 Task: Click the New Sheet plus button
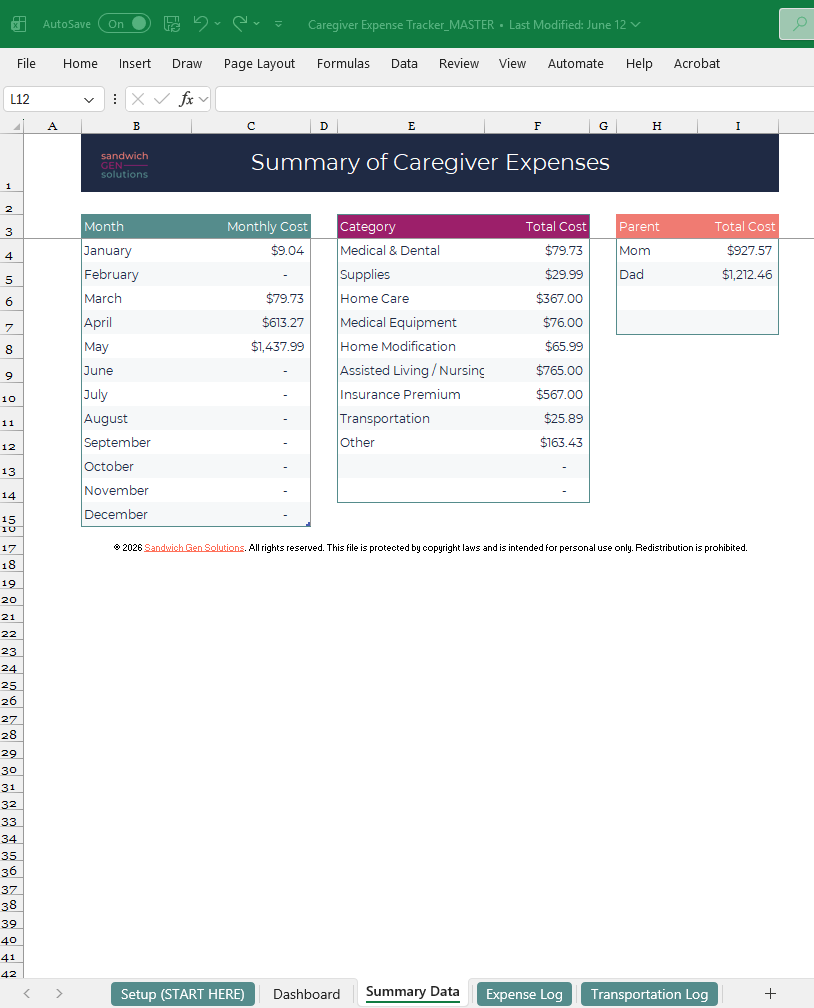[770, 993]
